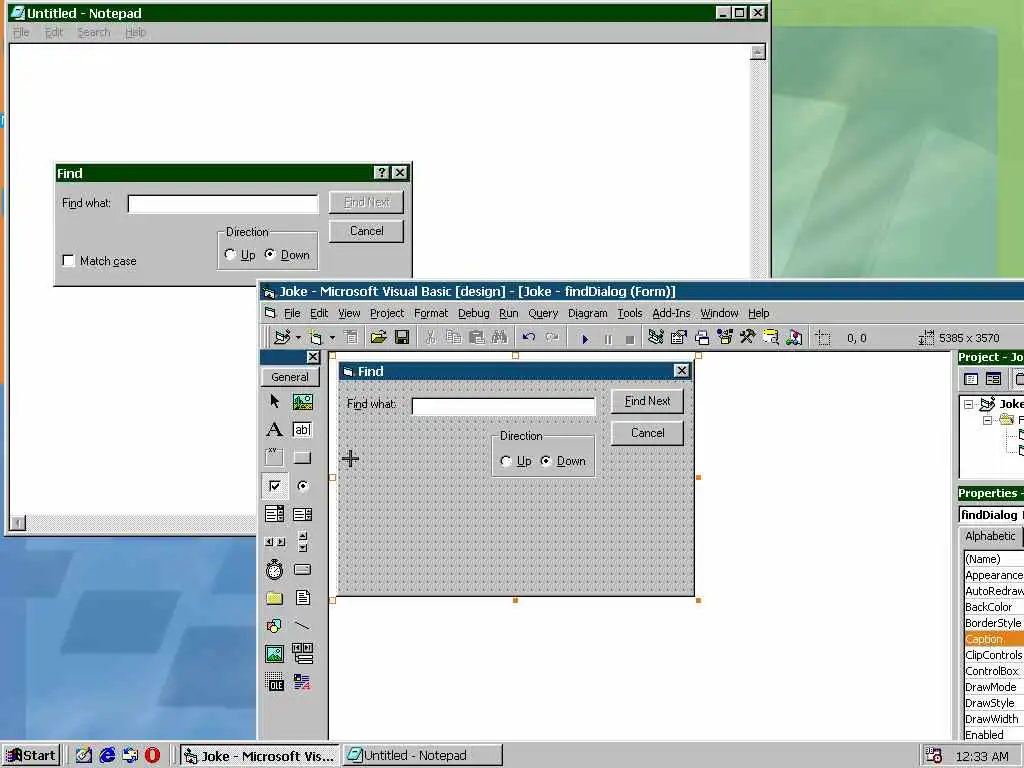The image size is (1024, 768).
Task: Select the CheckBox control tool
Action: tap(274, 486)
